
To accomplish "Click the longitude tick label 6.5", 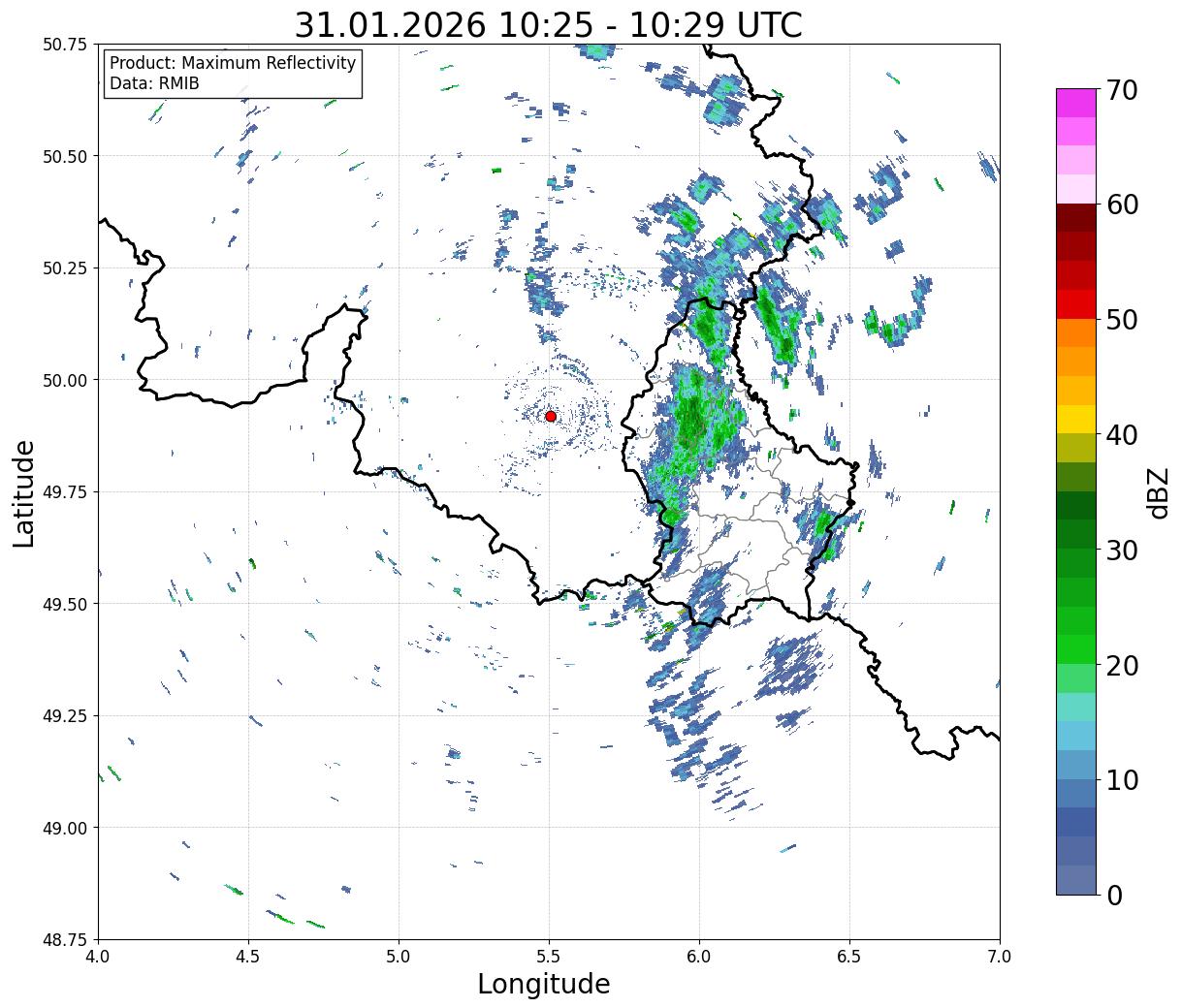I will pos(849,957).
